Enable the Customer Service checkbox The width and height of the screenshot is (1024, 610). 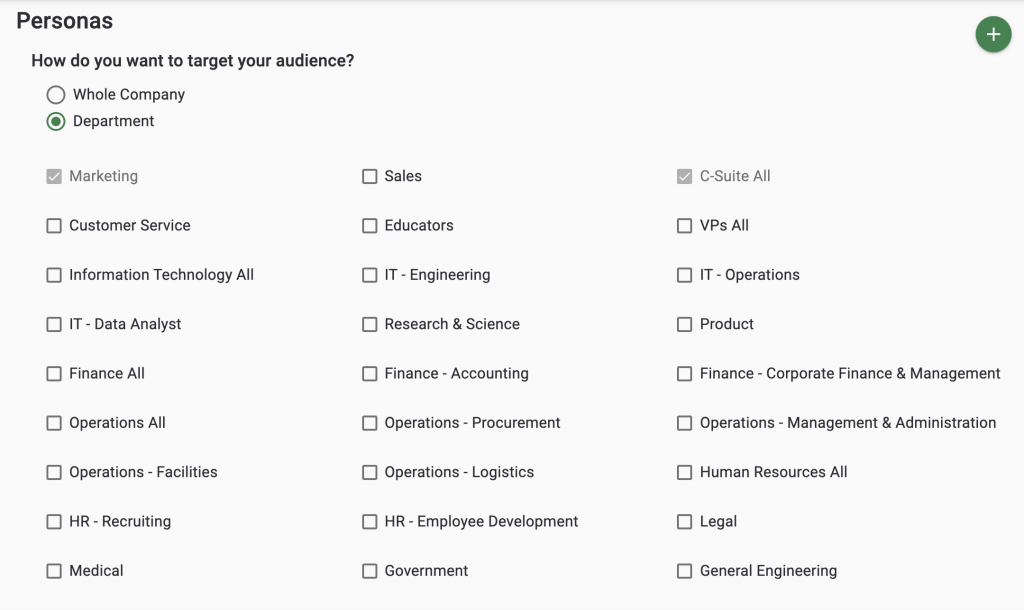click(54, 226)
